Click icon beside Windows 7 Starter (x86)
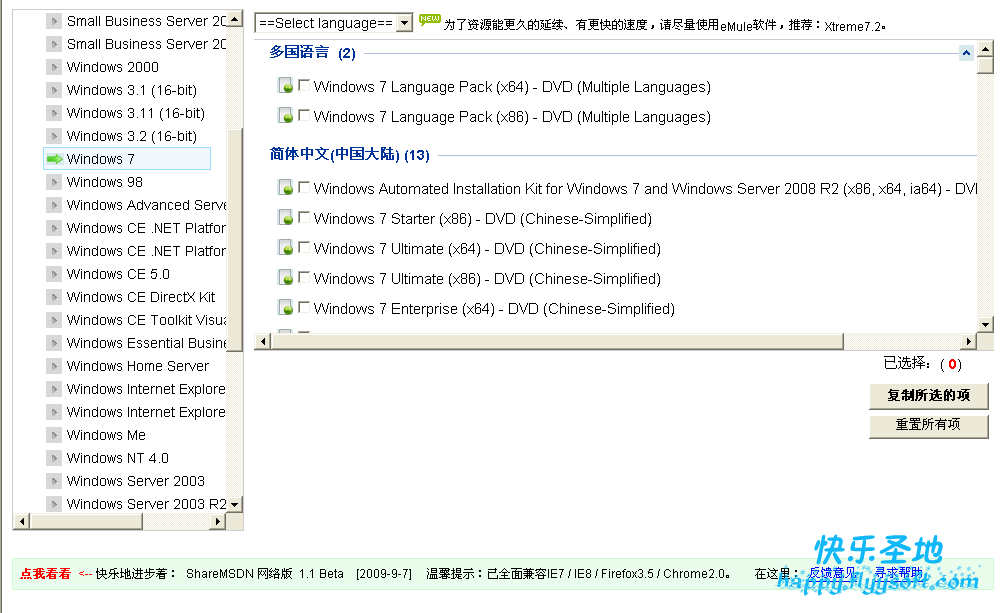The width and height of the screenshot is (1002, 613). [x=286, y=218]
